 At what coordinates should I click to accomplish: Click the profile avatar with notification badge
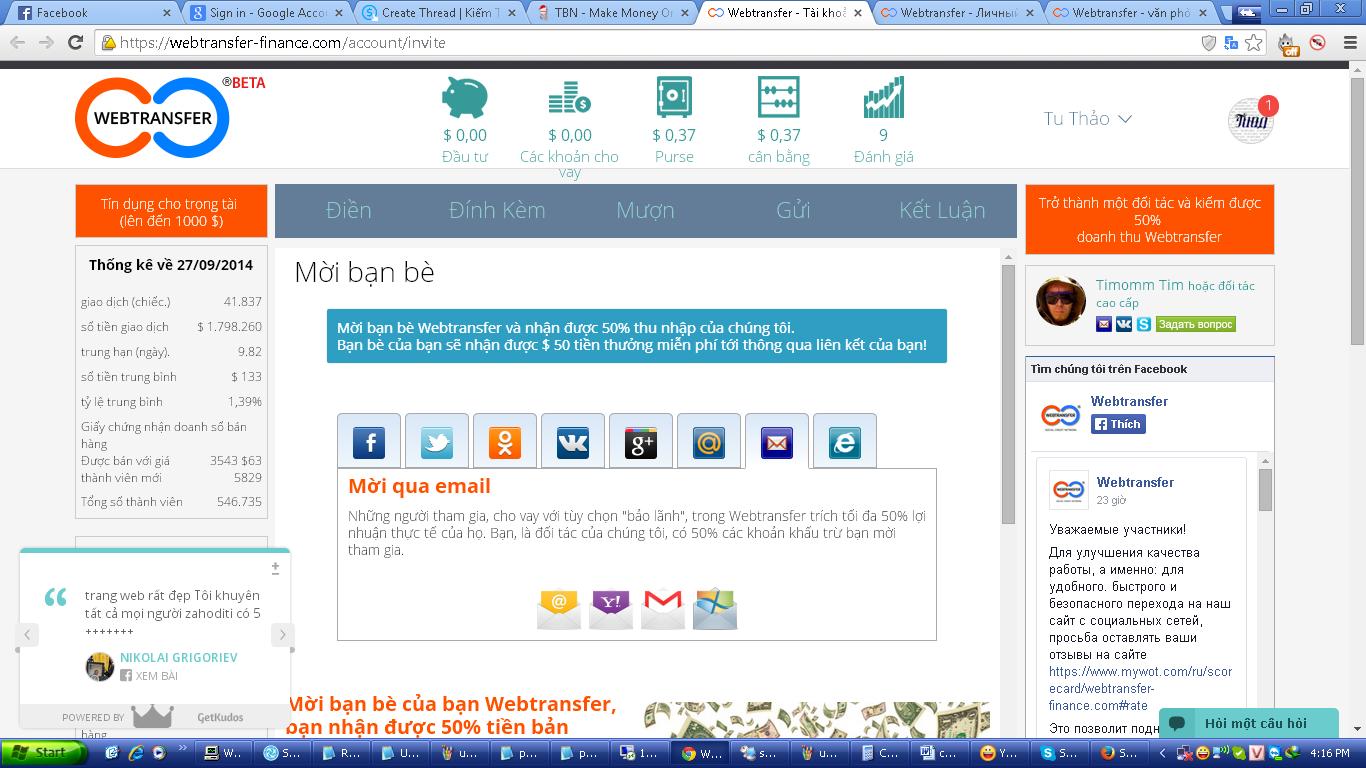point(1251,120)
